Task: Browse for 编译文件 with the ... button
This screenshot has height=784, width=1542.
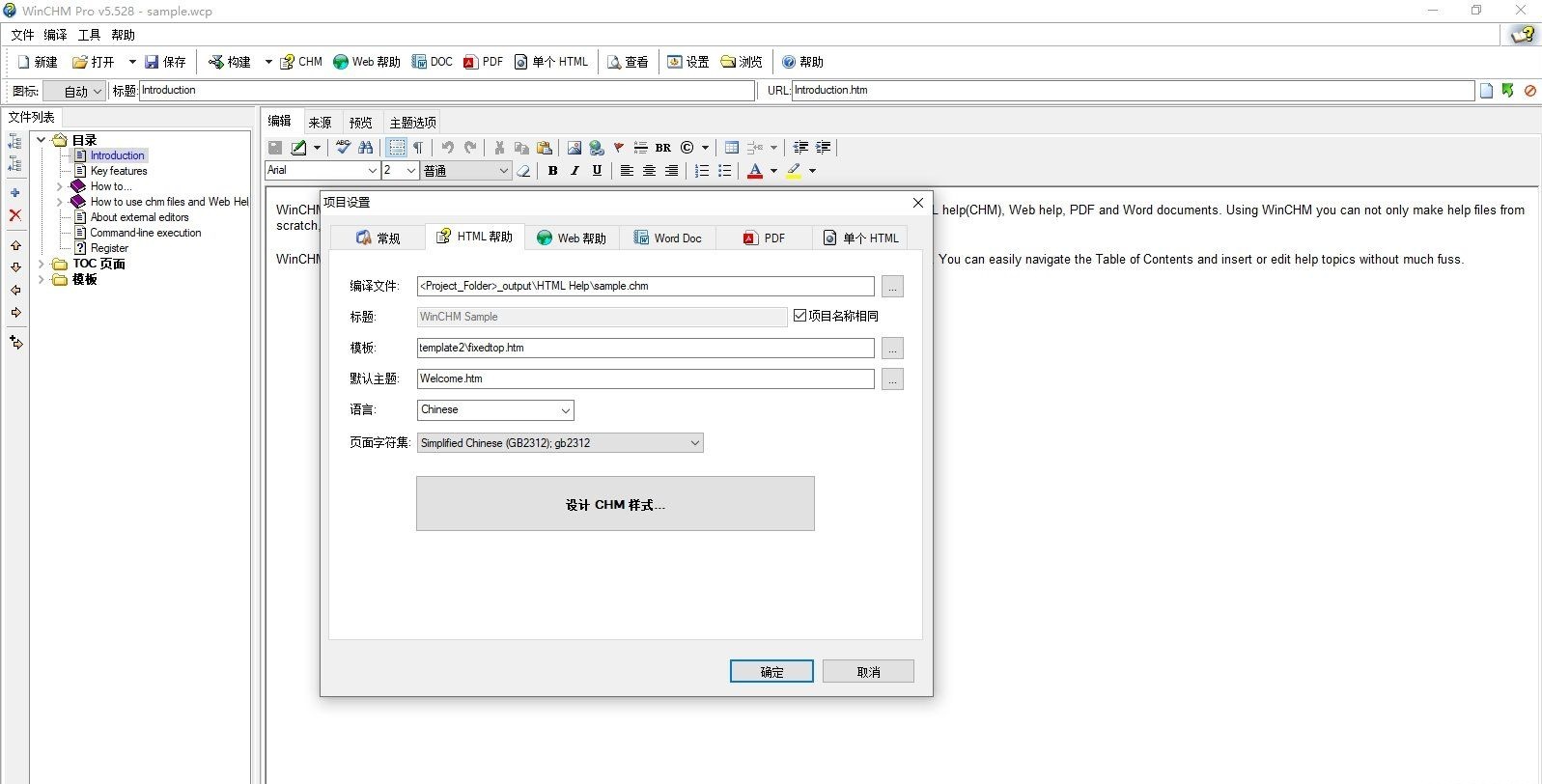Action: [x=892, y=287]
